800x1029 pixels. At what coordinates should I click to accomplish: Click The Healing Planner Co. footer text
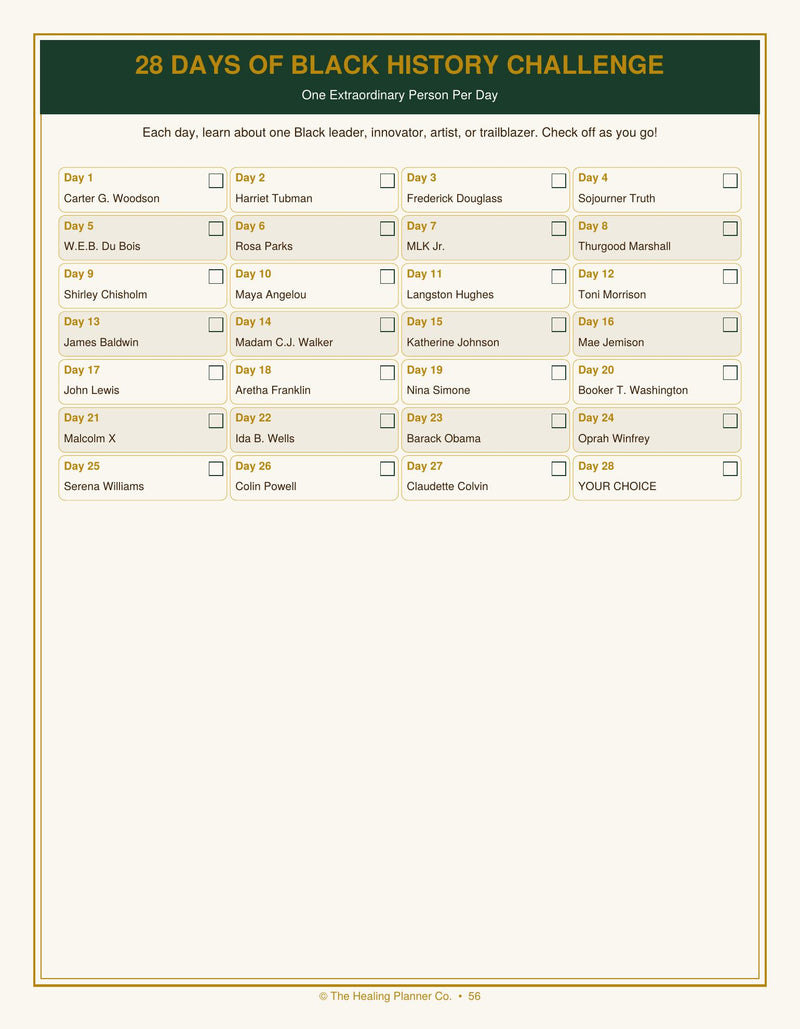[385, 996]
